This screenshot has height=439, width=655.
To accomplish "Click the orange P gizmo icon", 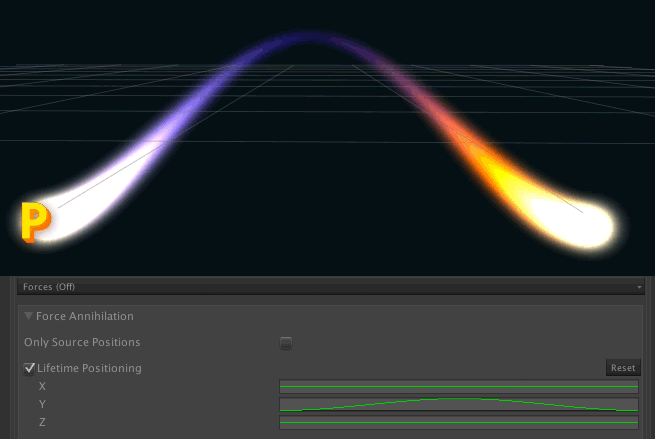I will pos(35,222).
